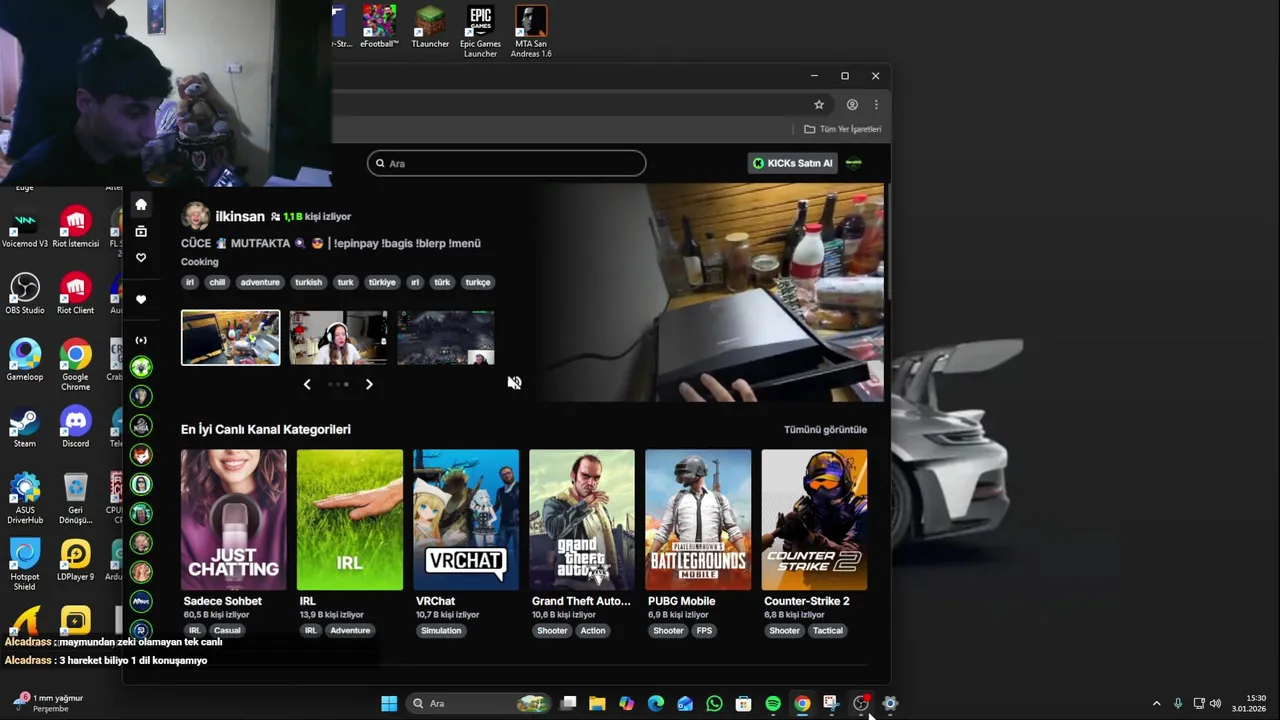
Task: Open the Windows Start button
Action: click(x=389, y=704)
